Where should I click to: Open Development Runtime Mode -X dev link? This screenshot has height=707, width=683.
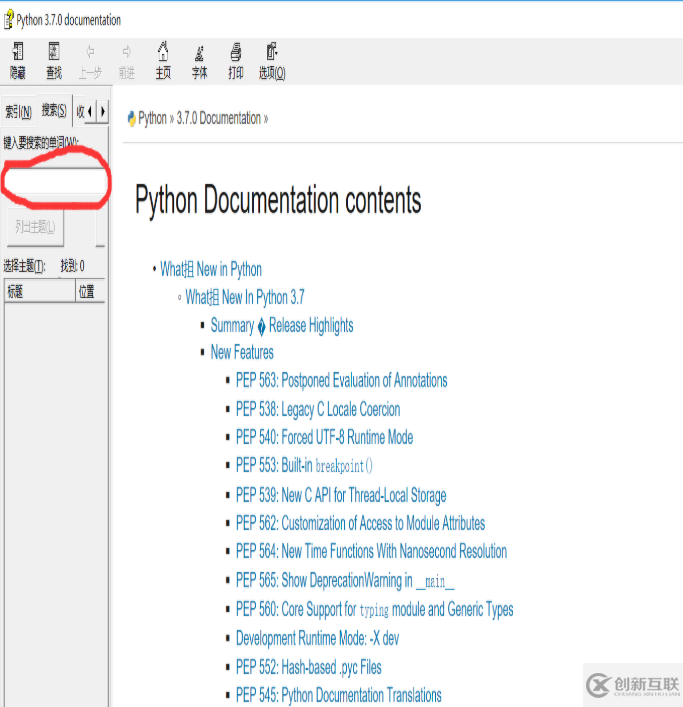pos(317,638)
